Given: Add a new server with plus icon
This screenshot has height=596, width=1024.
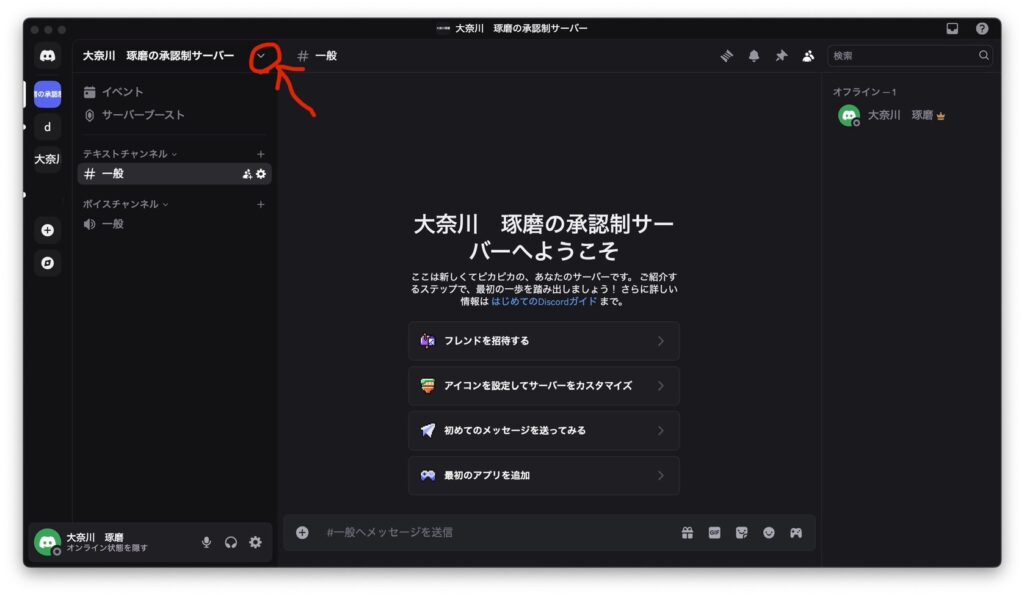Looking at the screenshot, I should click(47, 230).
